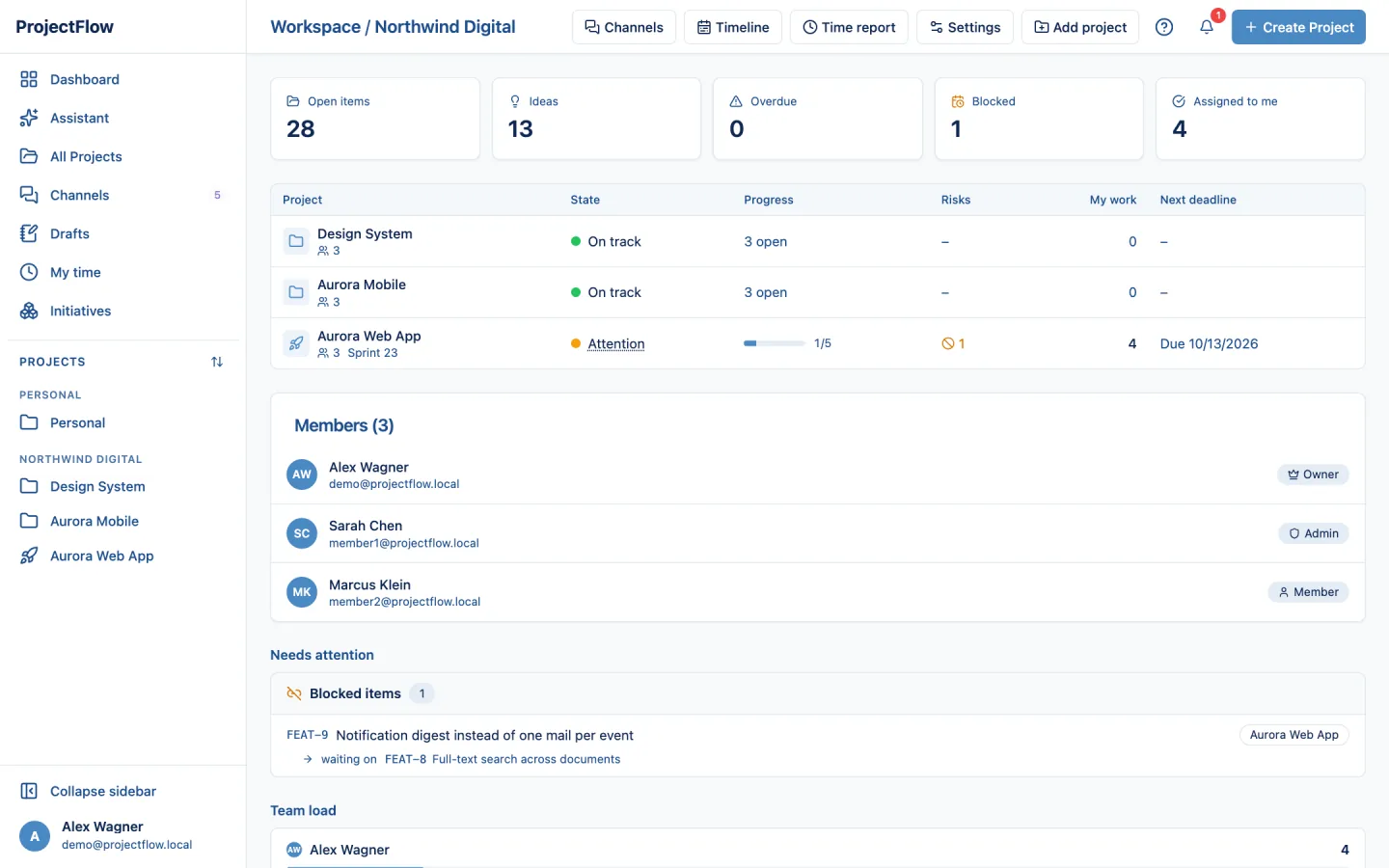Select Design System in sidebar projects
The width and height of the screenshot is (1389, 868).
(x=123, y=486)
